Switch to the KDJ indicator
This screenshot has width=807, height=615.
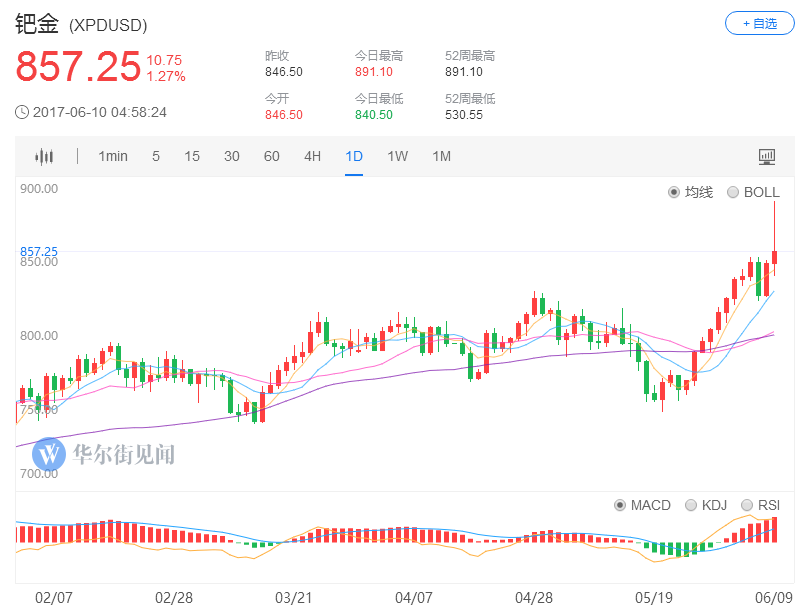pos(692,505)
